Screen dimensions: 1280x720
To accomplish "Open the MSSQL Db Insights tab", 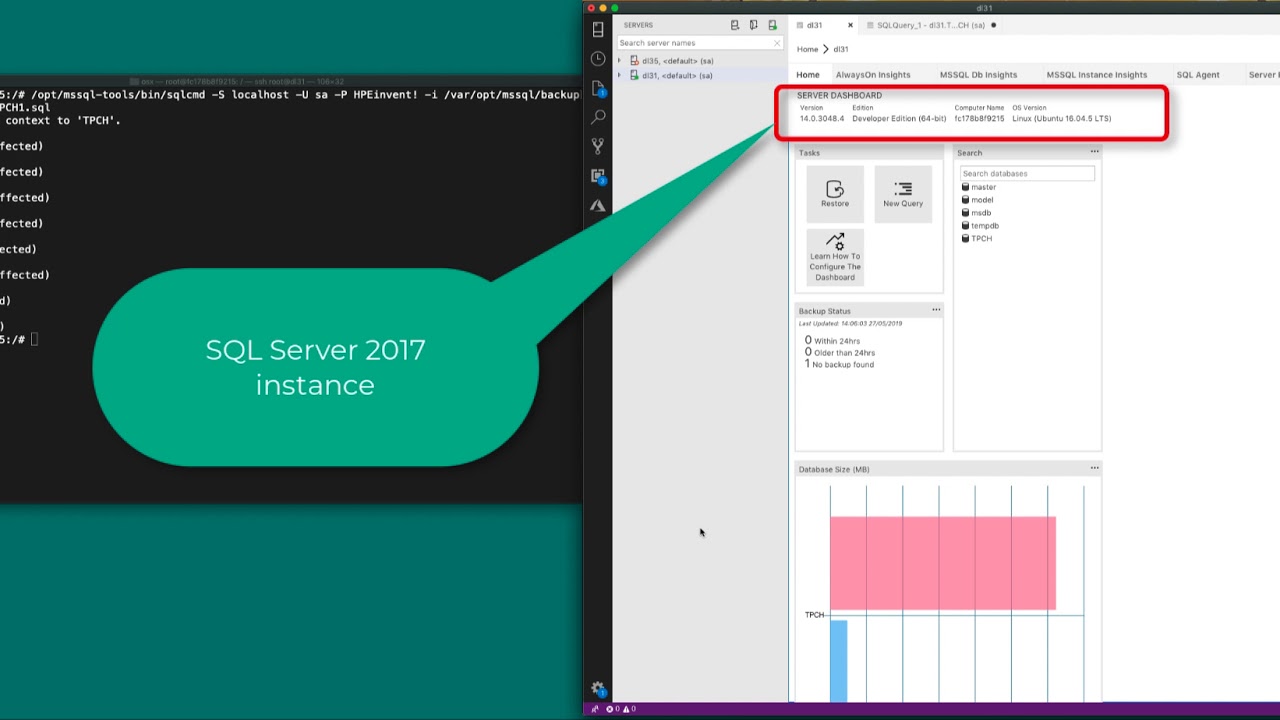I will pos(978,75).
